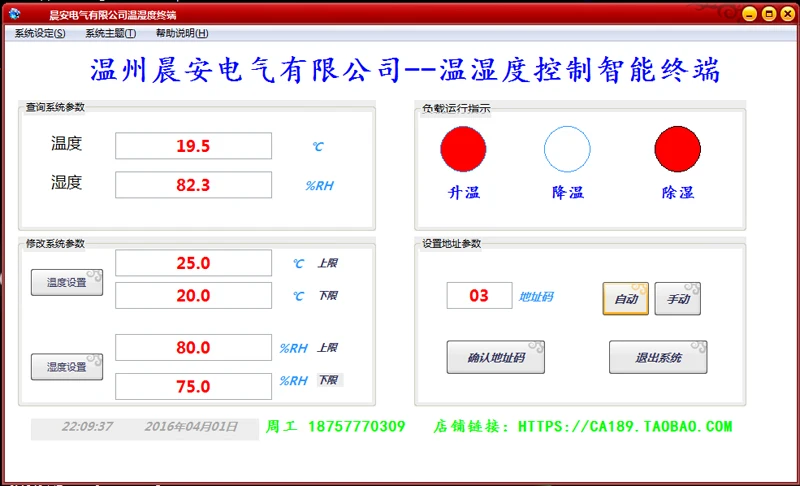This screenshot has width=800, height=486.
Task: Maximize the window
Action: (x=768, y=14)
